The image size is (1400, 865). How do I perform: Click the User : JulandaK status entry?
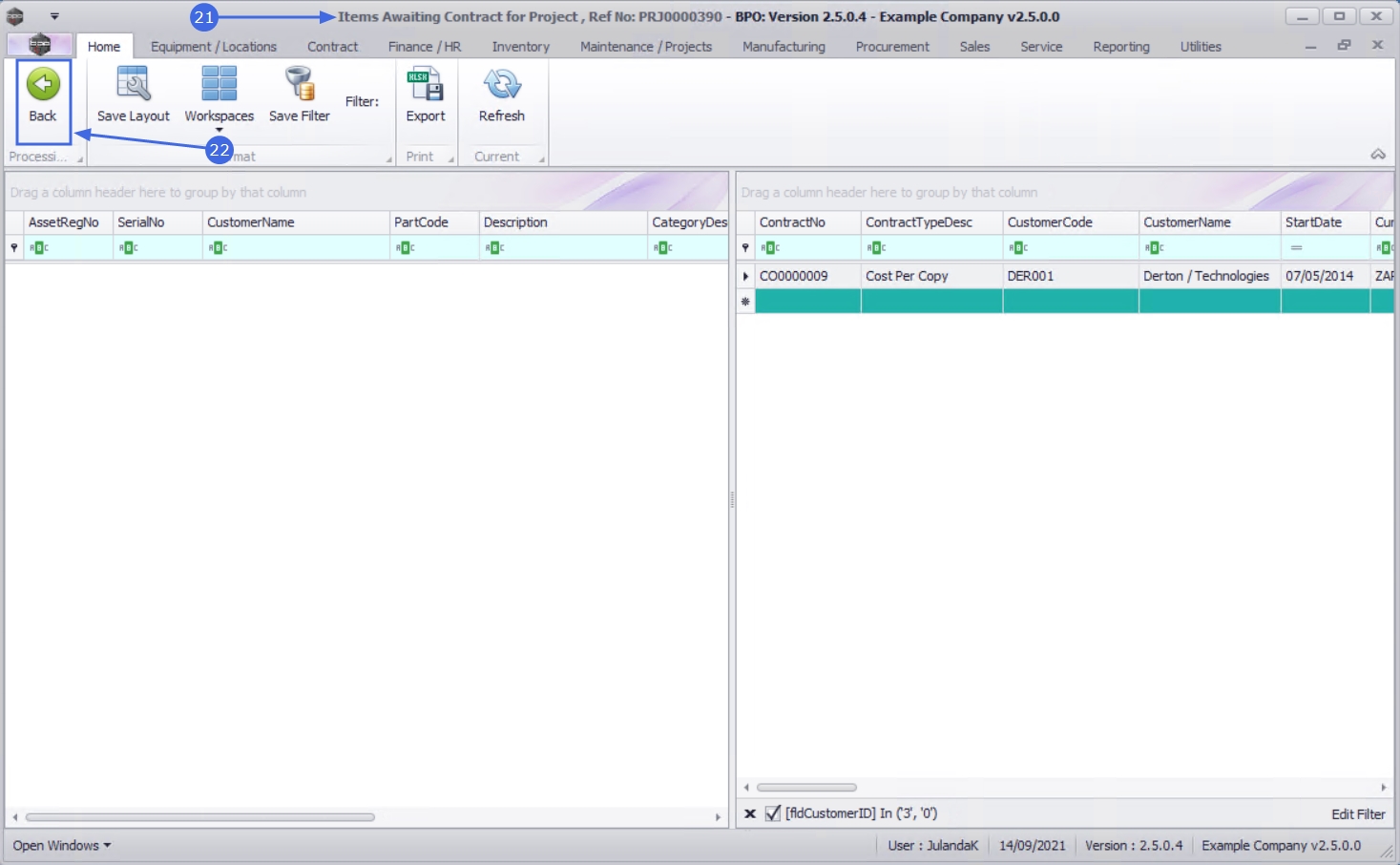(x=933, y=846)
